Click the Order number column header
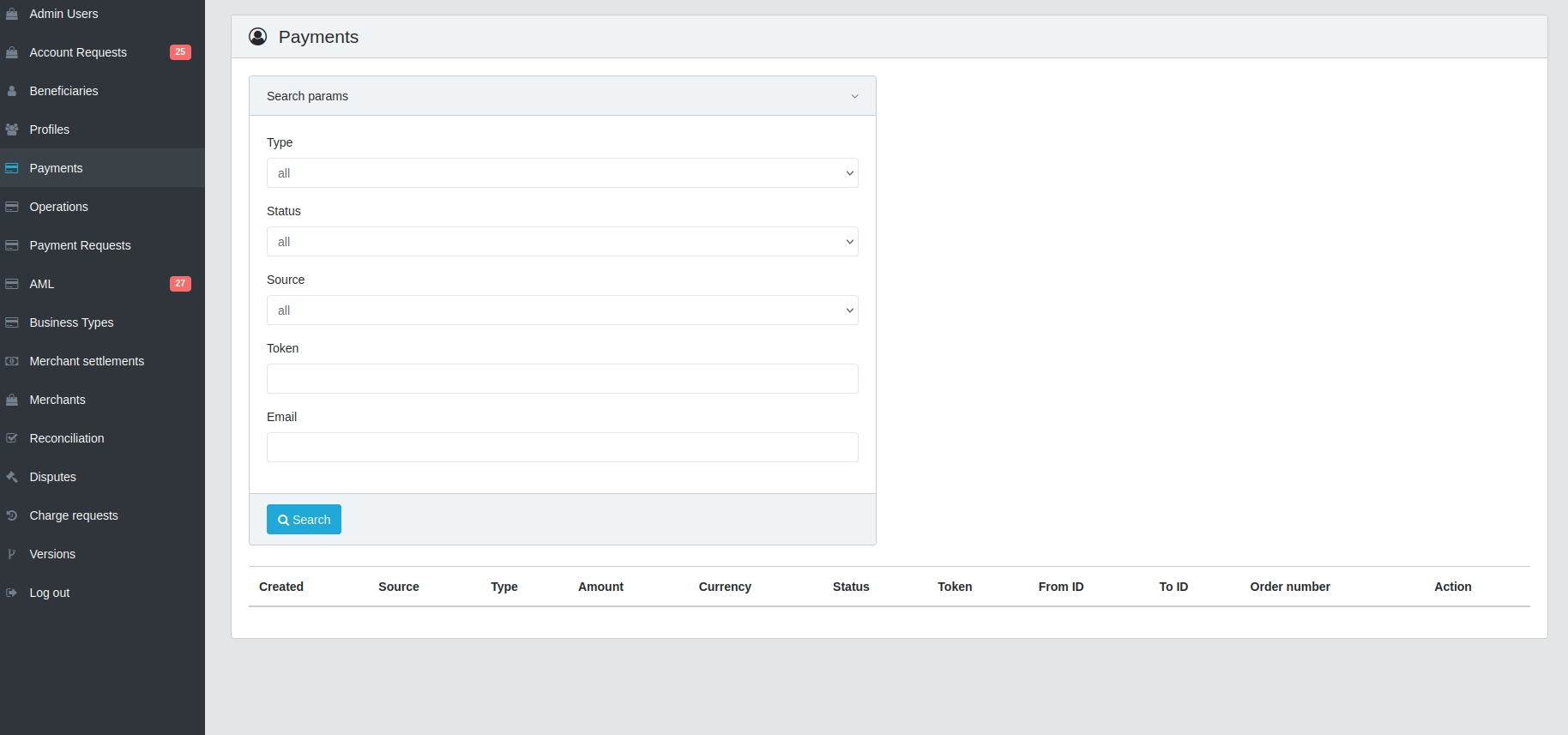1568x735 pixels. [x=1290, y=587]
